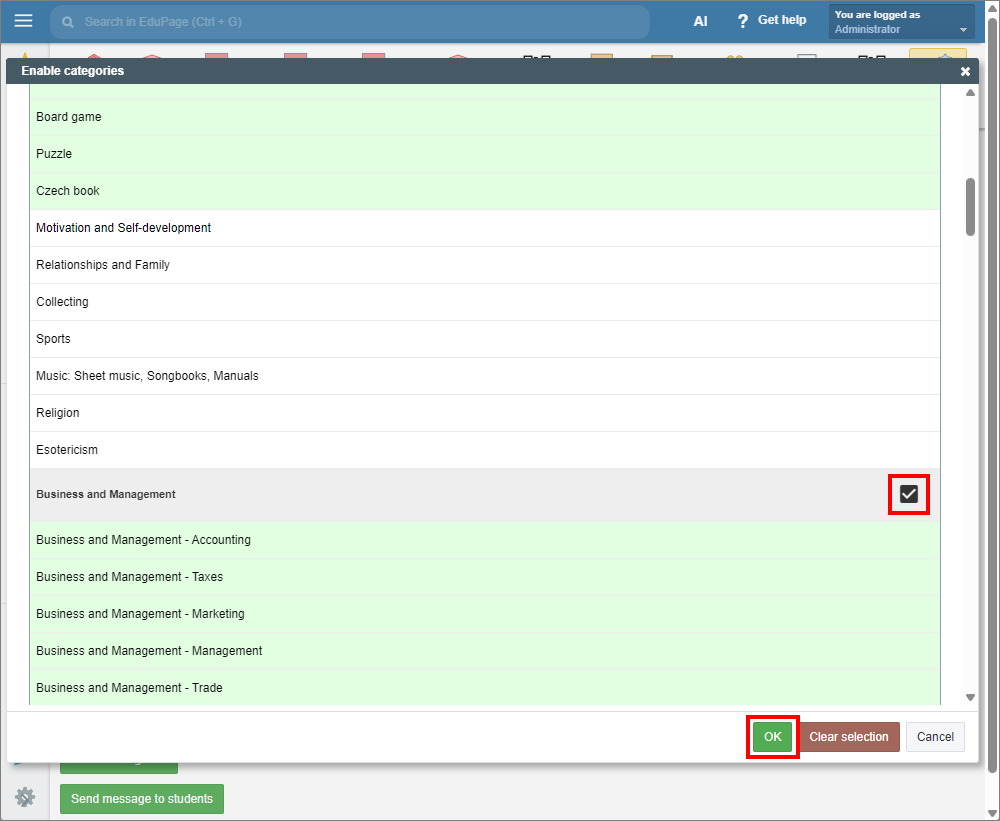This screenshot has height=821, width=1000.
Task: Select Motivation and Self-development category
Action: [x=480, y=228]
